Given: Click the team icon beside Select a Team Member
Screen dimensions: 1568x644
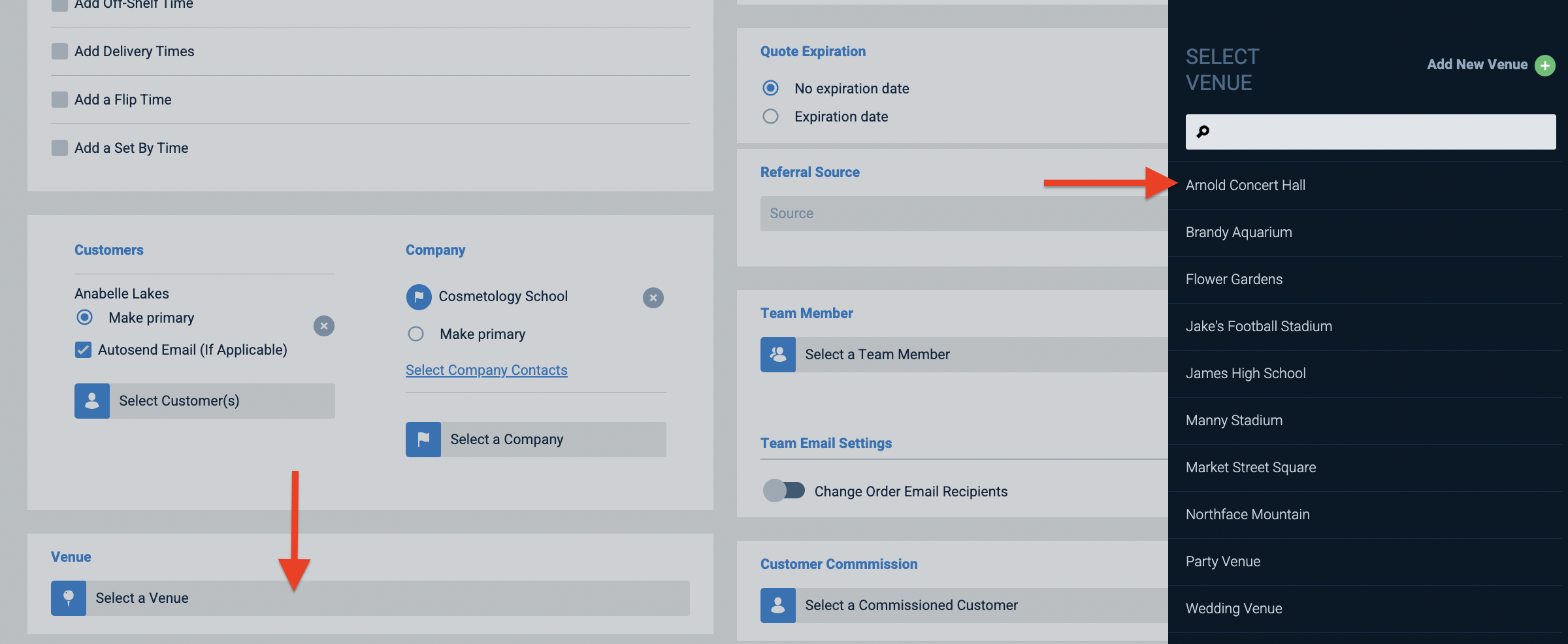Looking at the screenshot, I should coord(778,355).
